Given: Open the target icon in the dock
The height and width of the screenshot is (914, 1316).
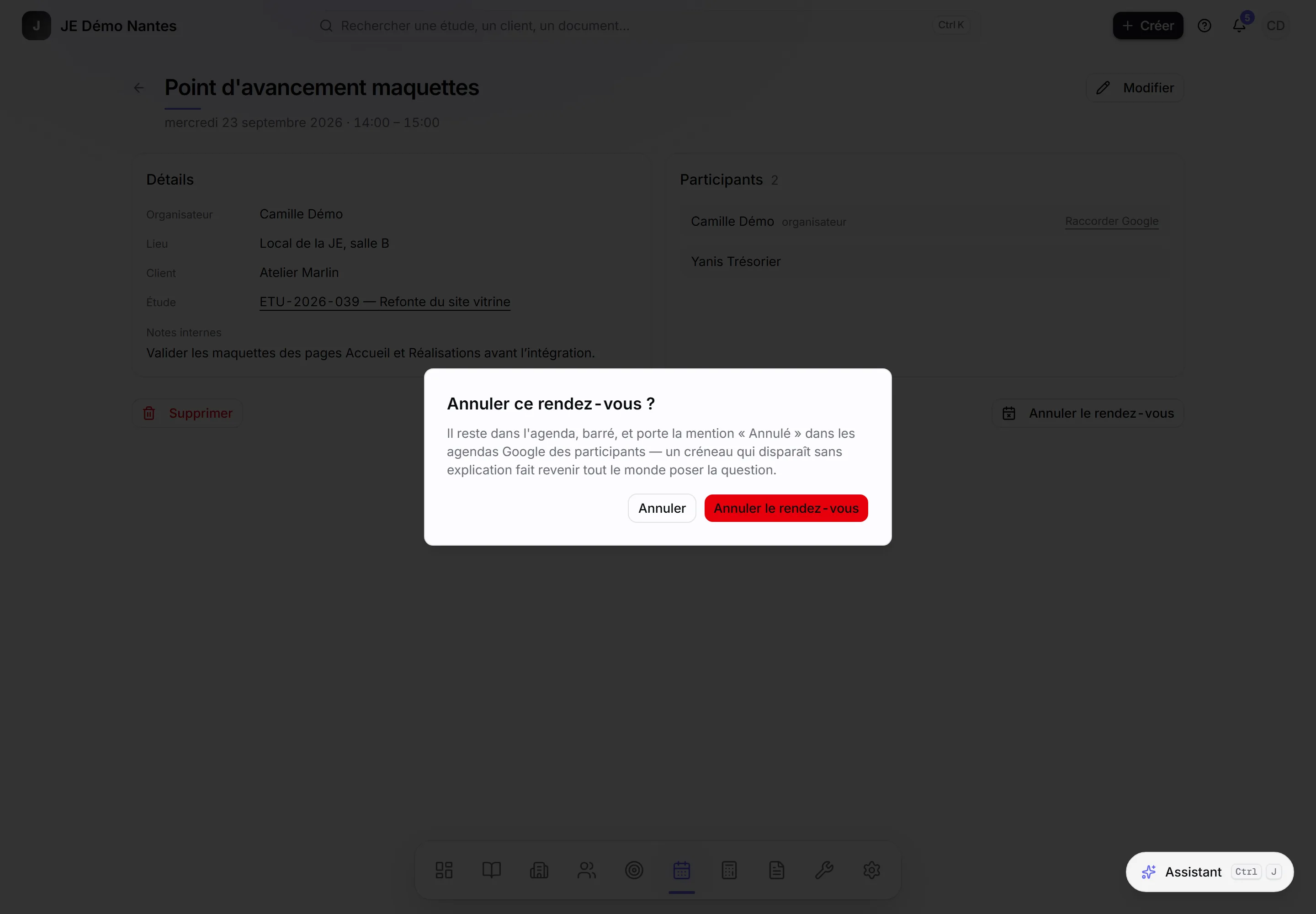Looking at the screenshot, I should (634, 870).
